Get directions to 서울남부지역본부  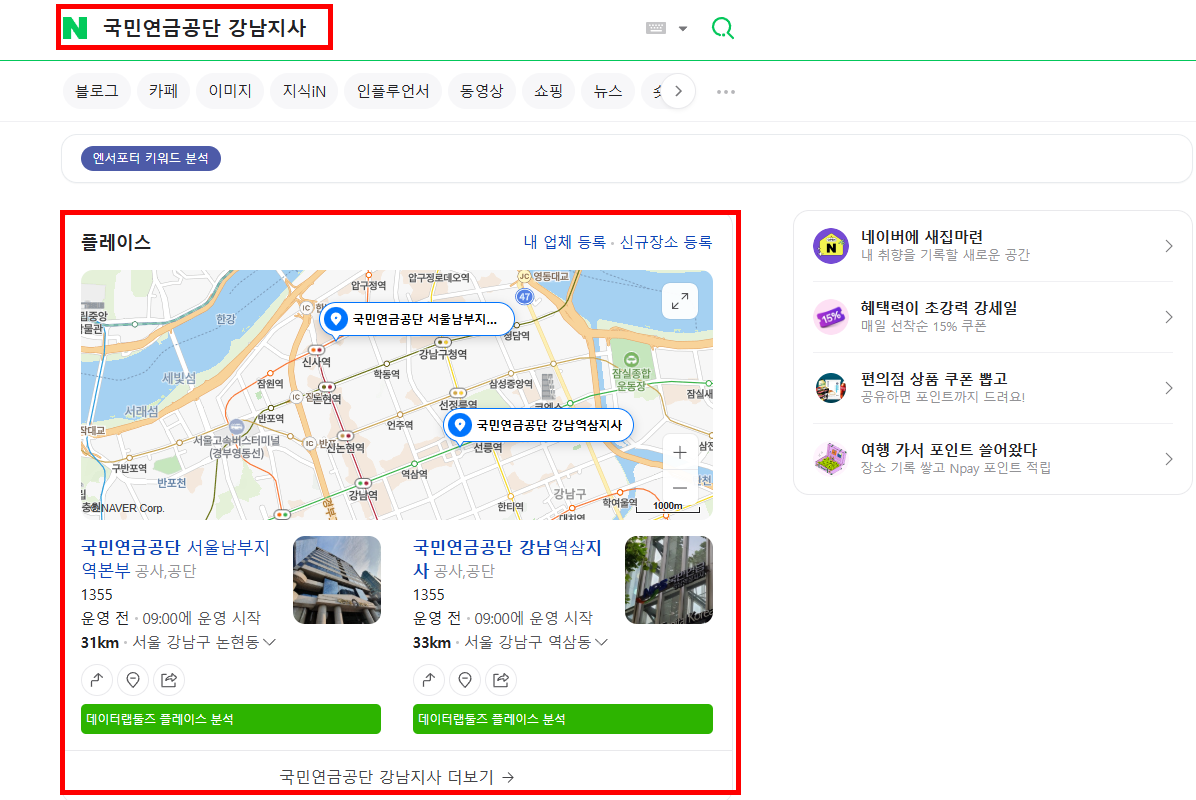click(97, 680)
